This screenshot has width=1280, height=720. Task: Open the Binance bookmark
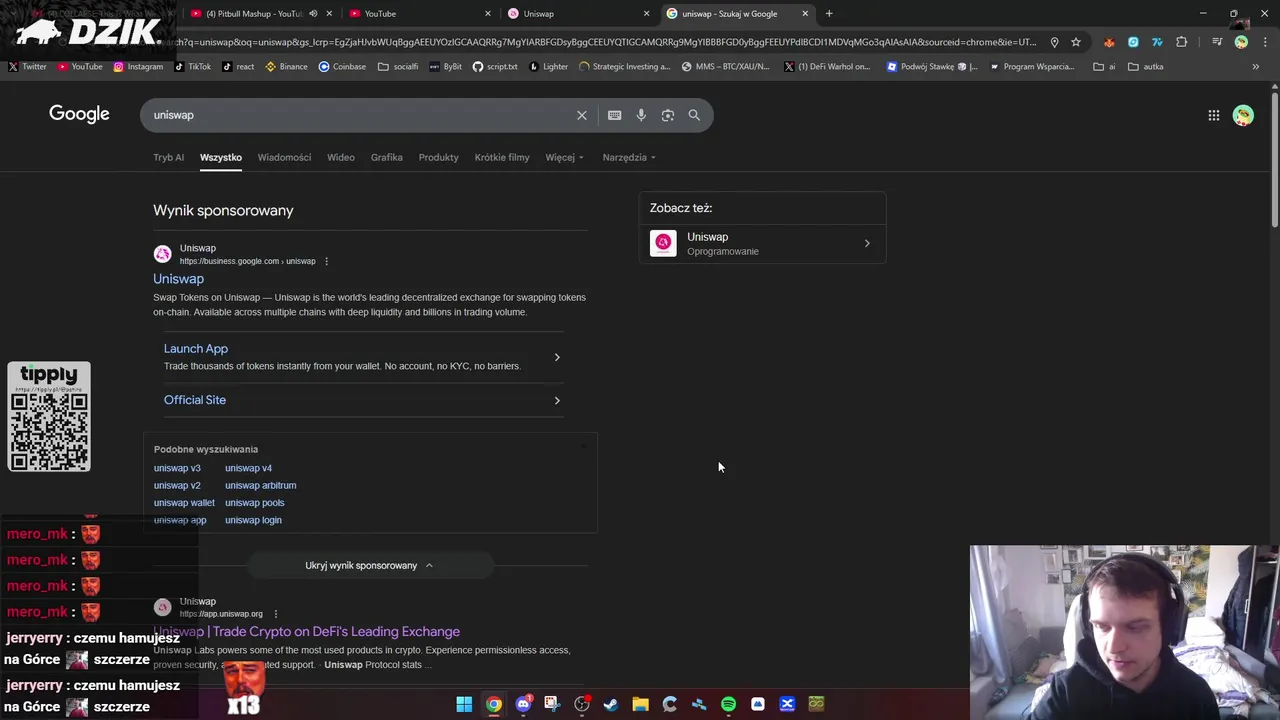286,67
